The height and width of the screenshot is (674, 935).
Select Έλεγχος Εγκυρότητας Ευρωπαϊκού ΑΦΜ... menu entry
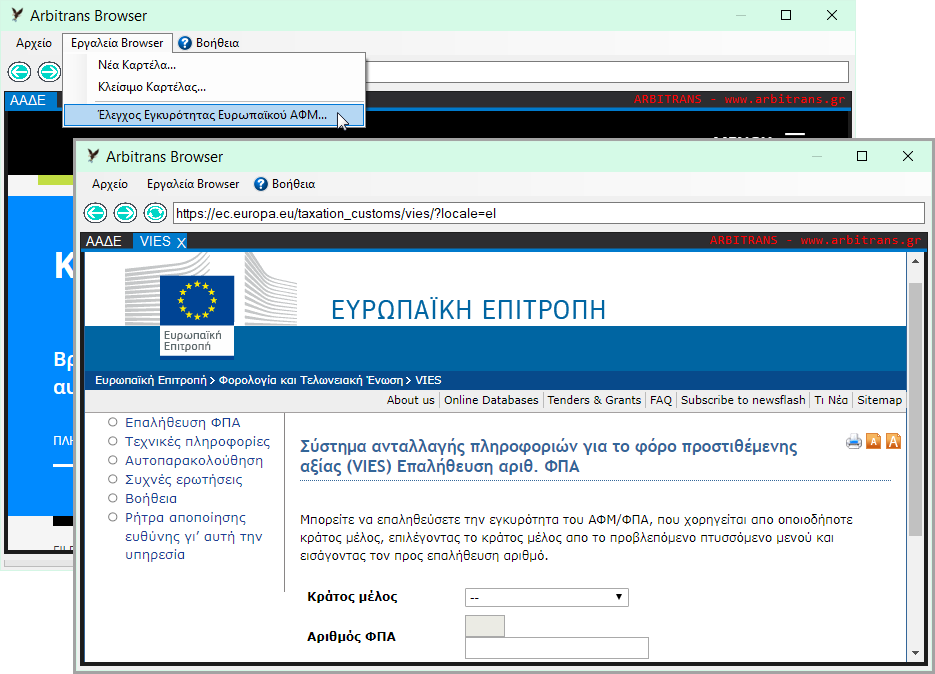coord(214,115)
